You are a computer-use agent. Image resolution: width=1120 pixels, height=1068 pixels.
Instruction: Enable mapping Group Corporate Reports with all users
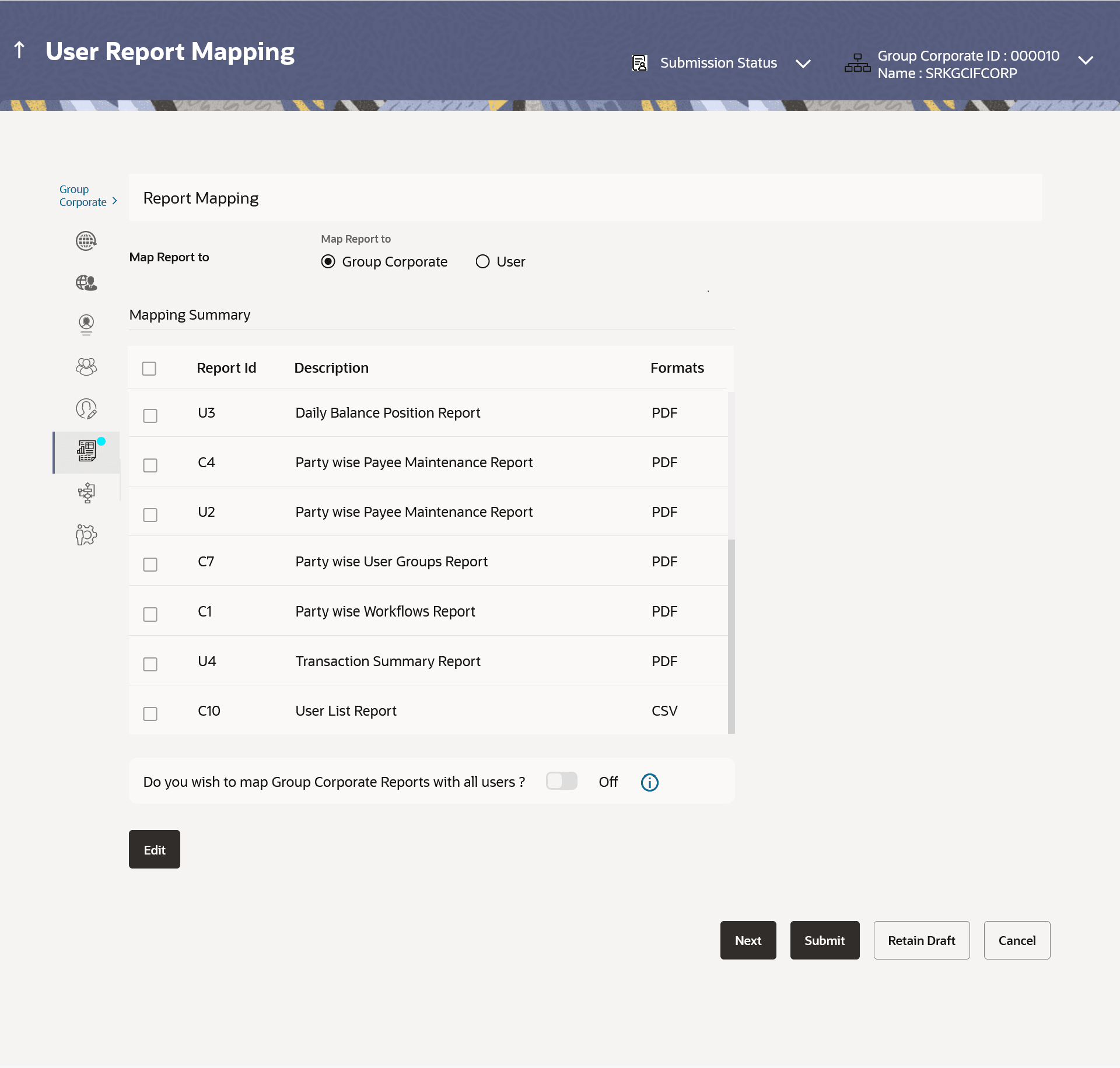pyautogui.click(x=561, y=781)
